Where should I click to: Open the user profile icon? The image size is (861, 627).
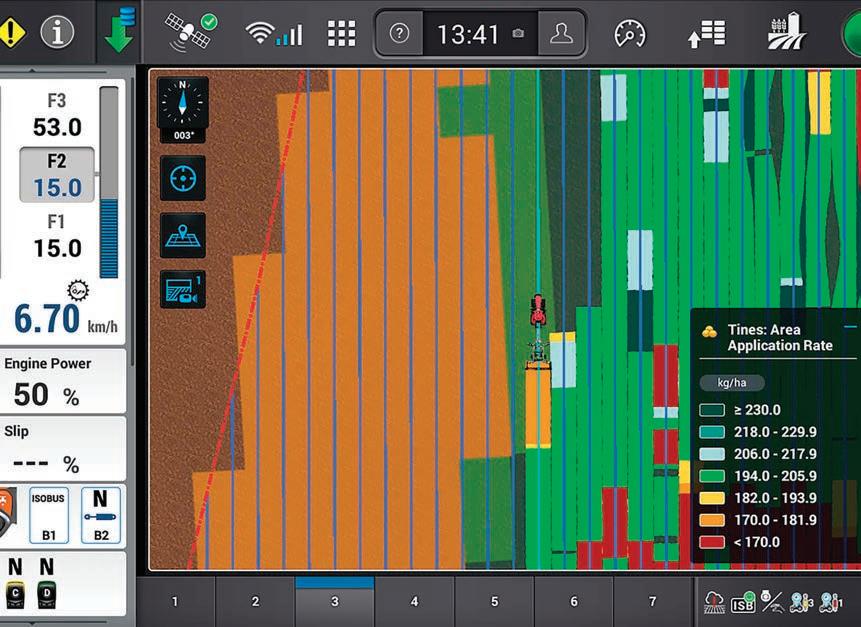pos(561,33)
